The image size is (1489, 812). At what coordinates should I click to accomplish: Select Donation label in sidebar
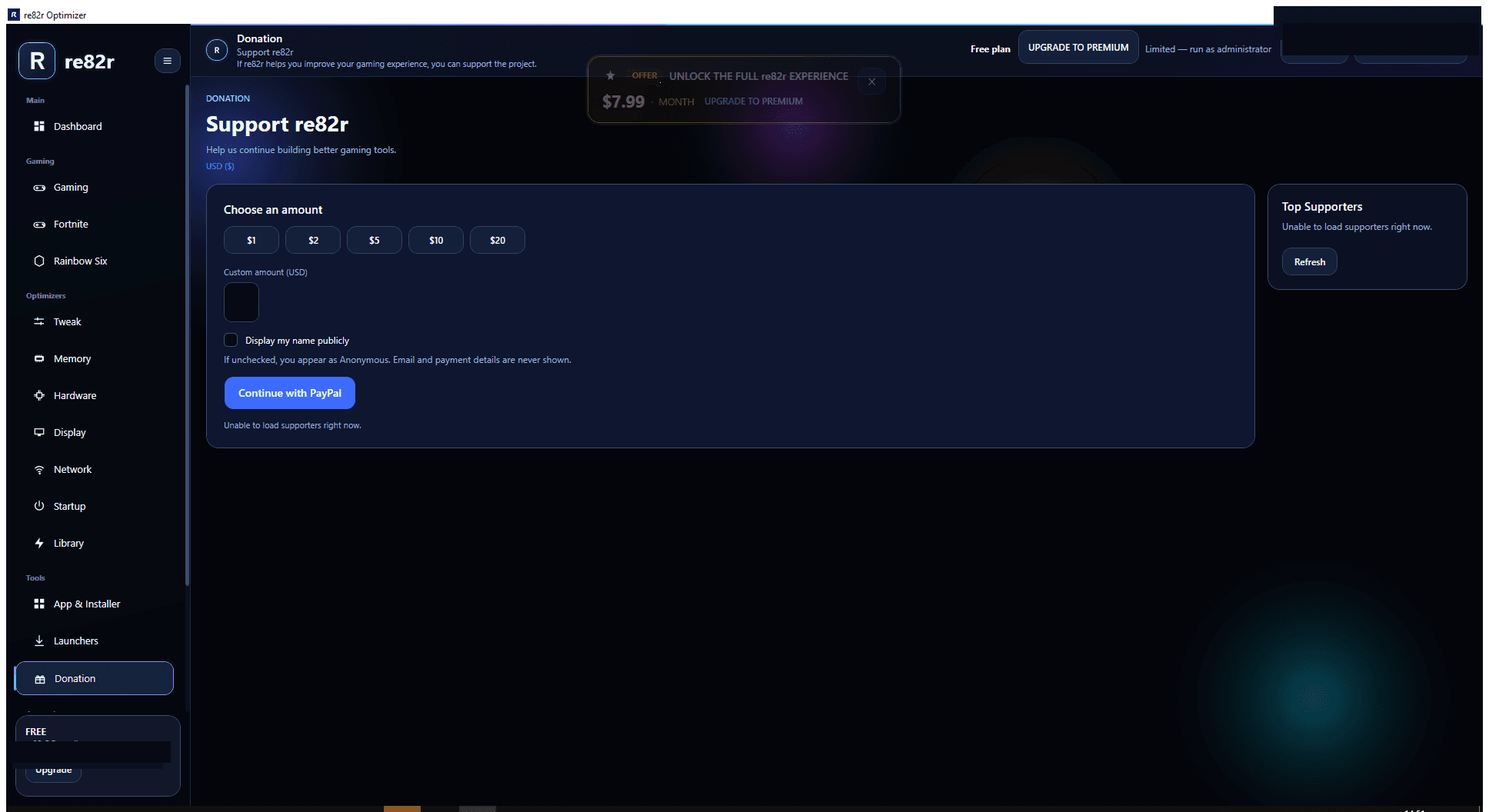pyautogui.click(x=75, y=678)
